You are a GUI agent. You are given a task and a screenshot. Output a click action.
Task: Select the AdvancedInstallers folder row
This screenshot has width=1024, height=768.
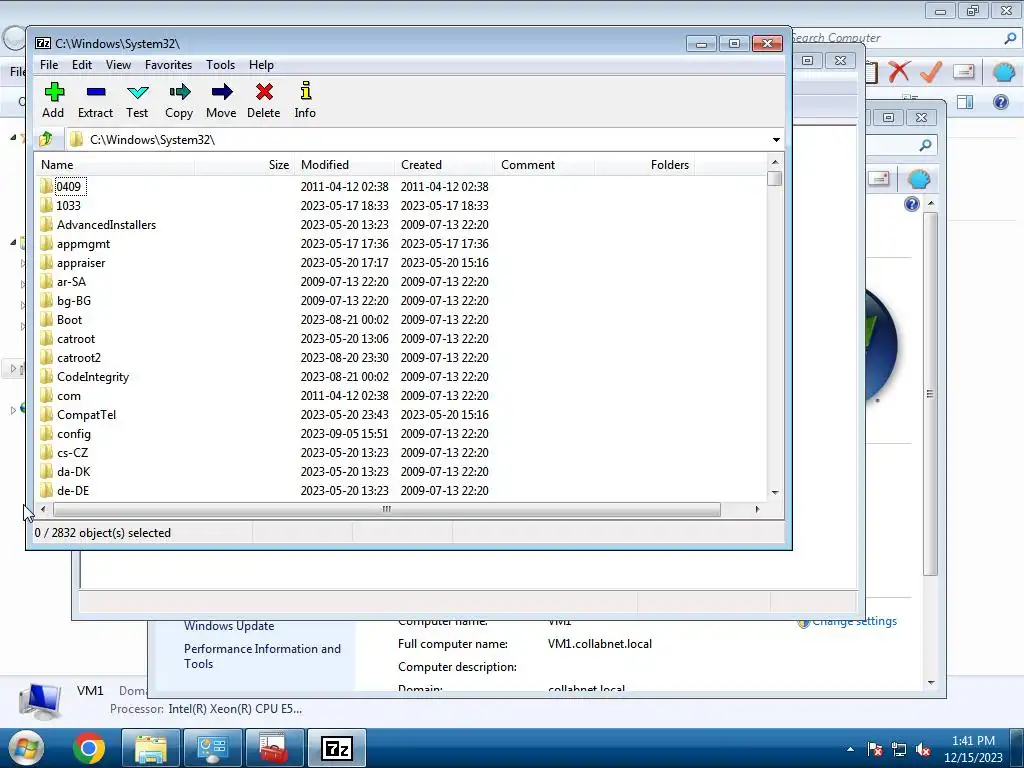pos(400,225)
